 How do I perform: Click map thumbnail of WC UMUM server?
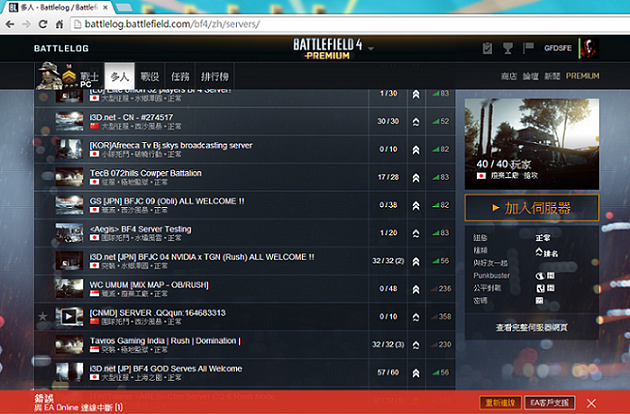[69, 289]
